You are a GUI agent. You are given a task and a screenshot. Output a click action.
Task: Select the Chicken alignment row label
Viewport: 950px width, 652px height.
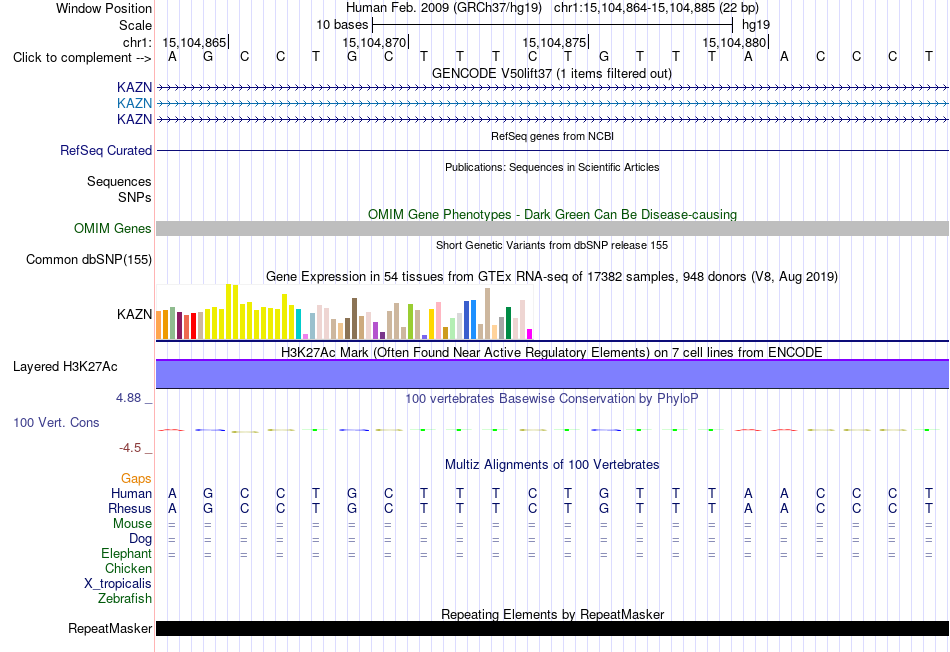pos(128,568)
